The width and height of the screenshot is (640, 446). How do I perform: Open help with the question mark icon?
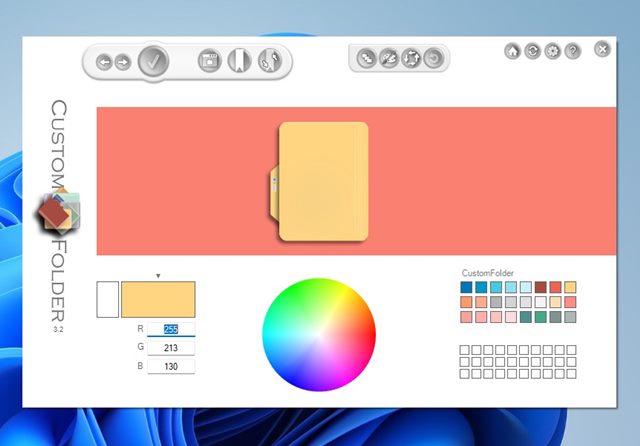pos(573,51)
